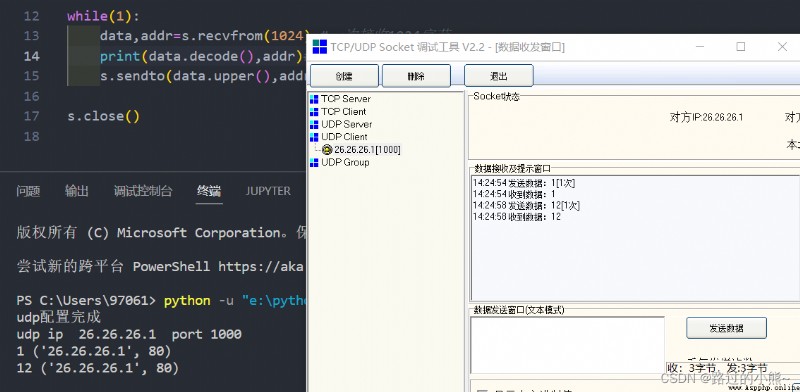Select the 26.26.26.1[1000] connection icon

(327, 150)
